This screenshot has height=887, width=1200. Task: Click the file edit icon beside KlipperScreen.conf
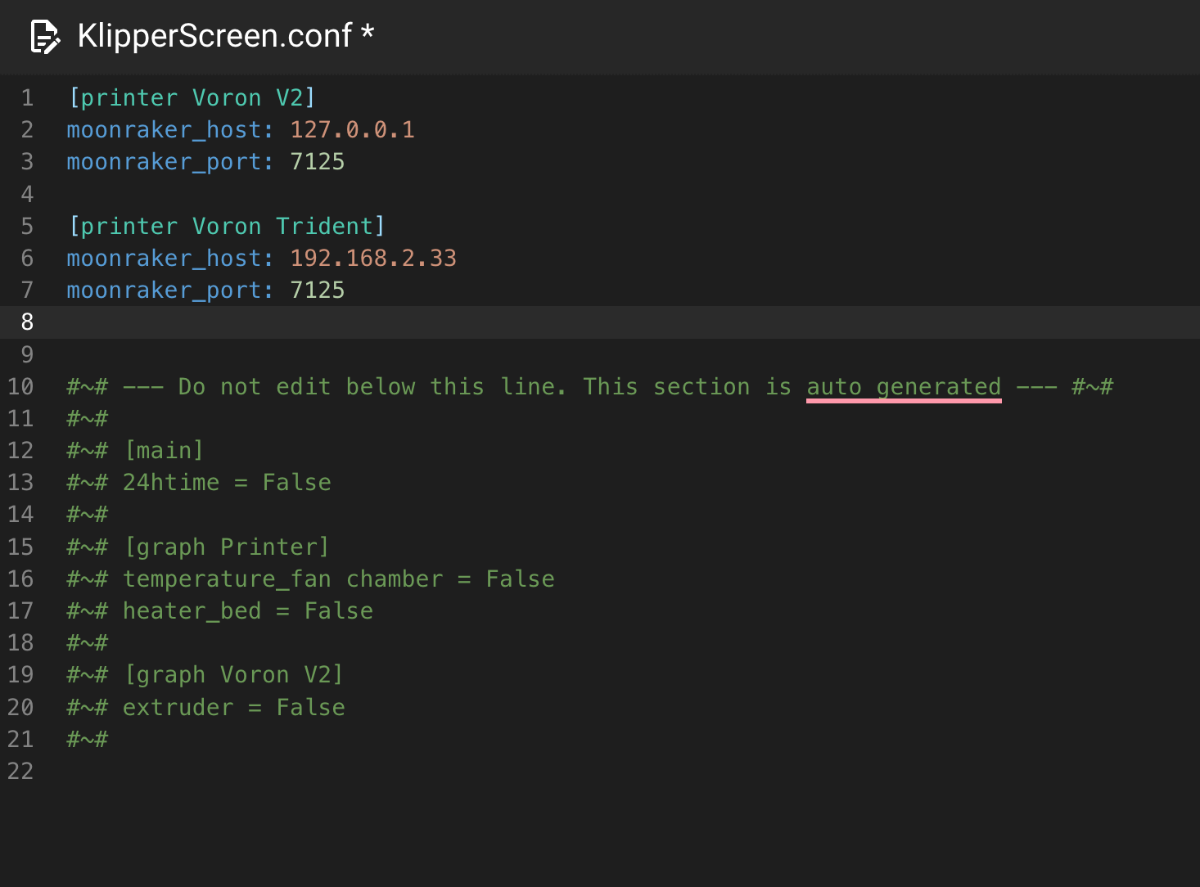[45, 37]
